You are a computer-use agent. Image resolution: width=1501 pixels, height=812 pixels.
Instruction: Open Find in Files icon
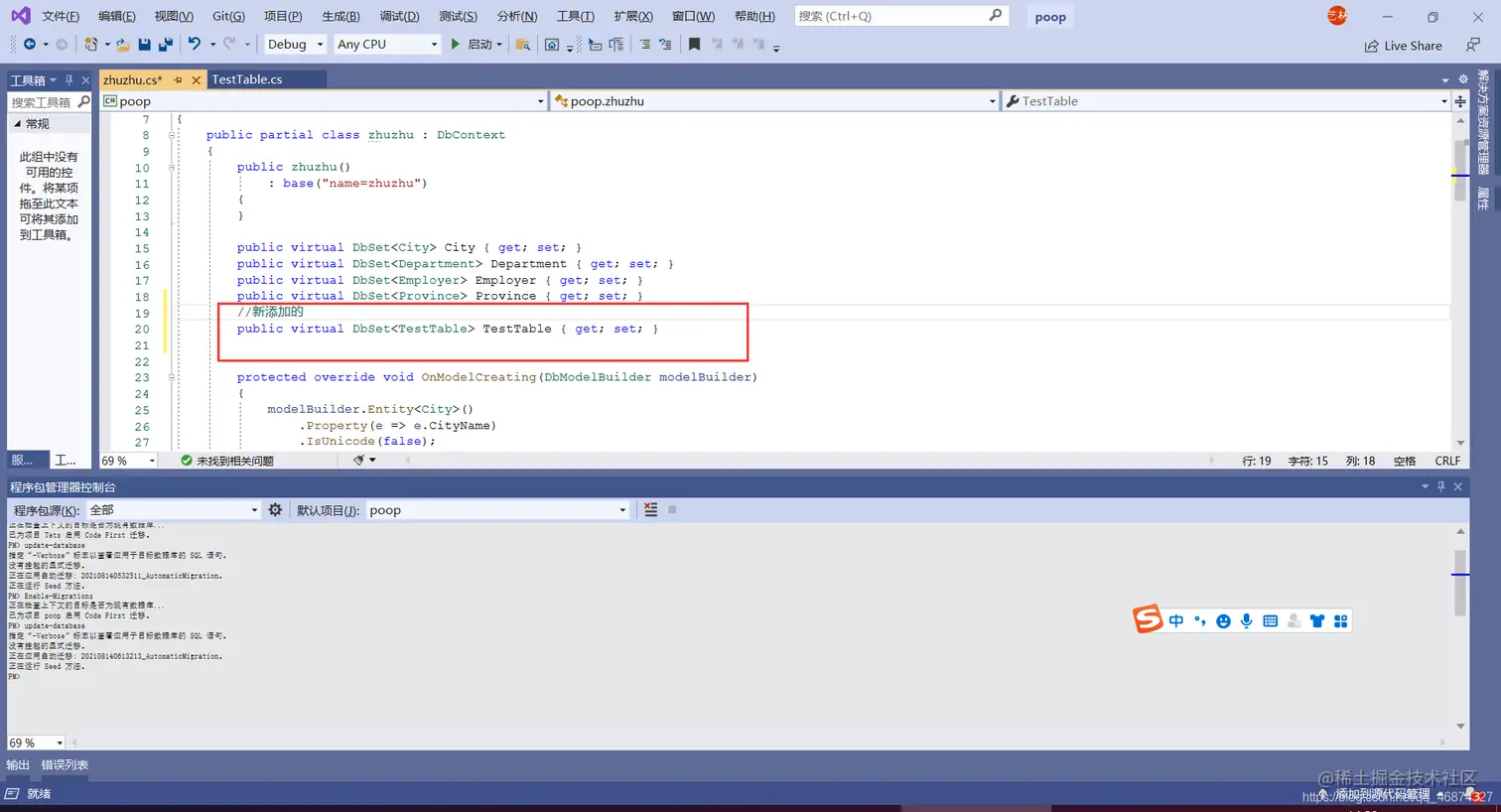522,44
